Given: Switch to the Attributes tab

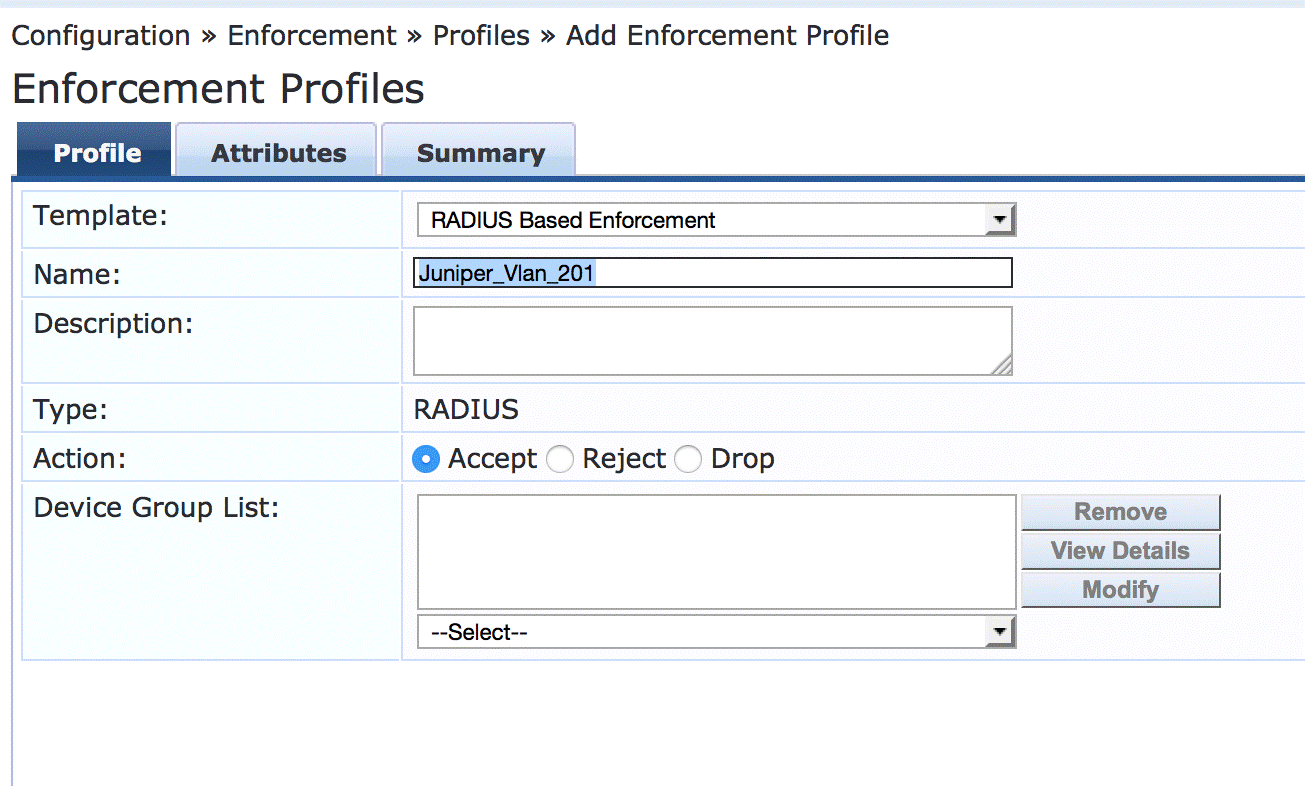Looking at the screenshot, I should [x=278, y=153].
